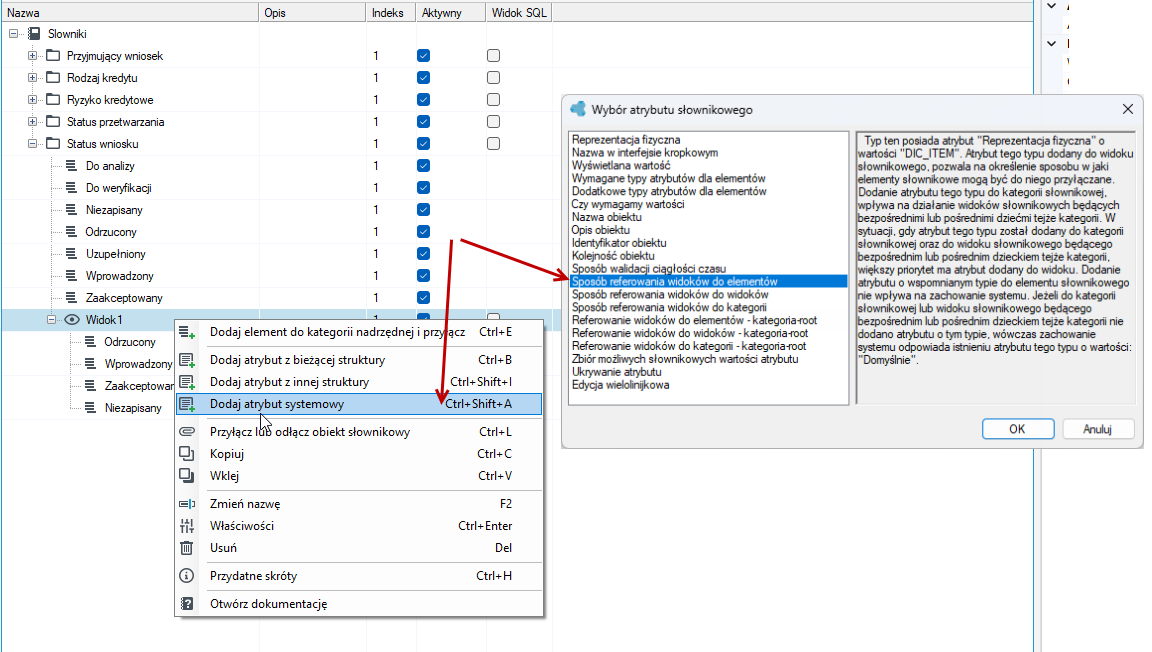This screenshot has width=1152, height=652.
Task: Click the Kopiuj copy icon in context menu
Action: point(187,454)
